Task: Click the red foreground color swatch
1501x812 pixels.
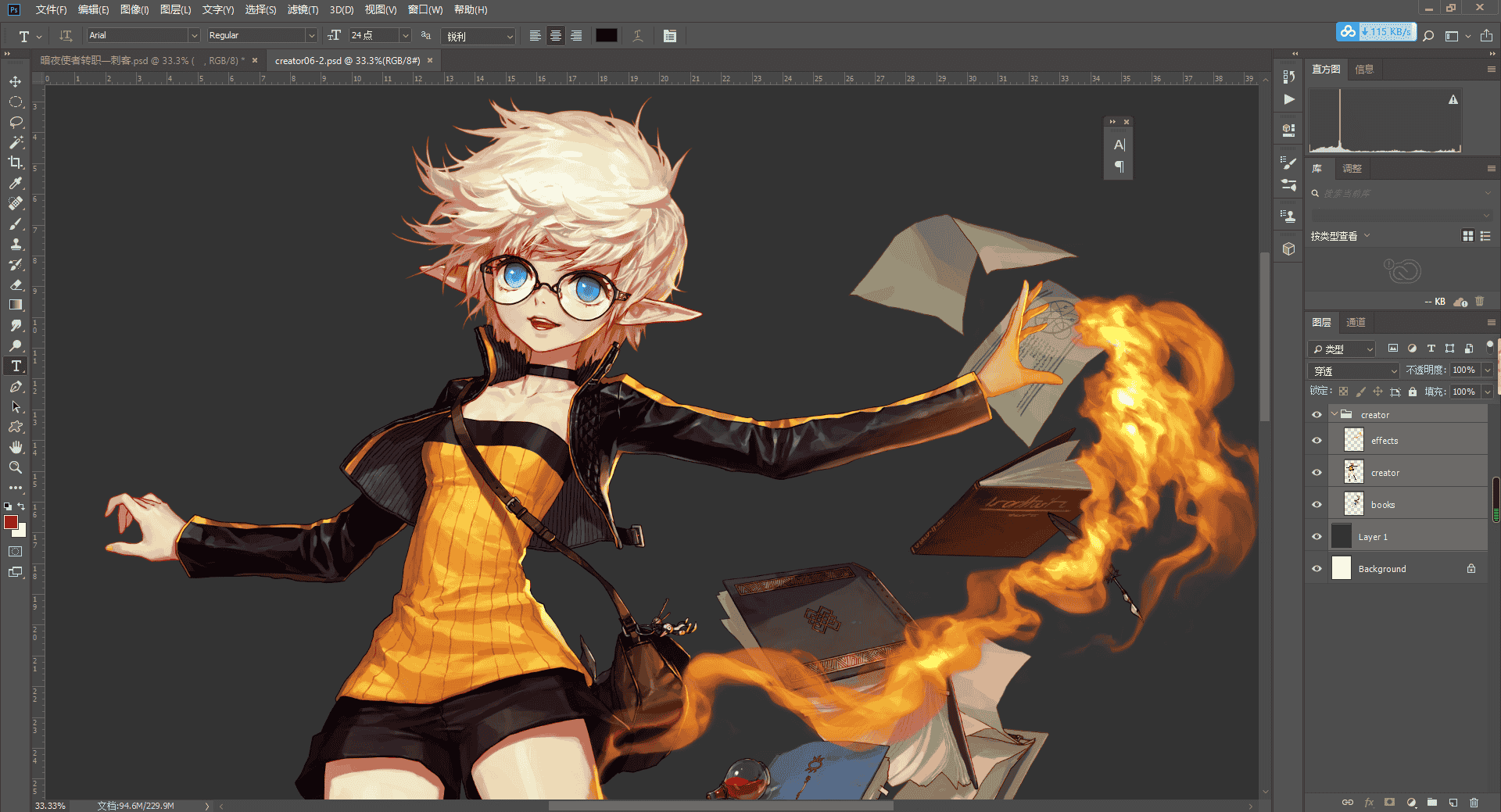Action: (11, 522)
